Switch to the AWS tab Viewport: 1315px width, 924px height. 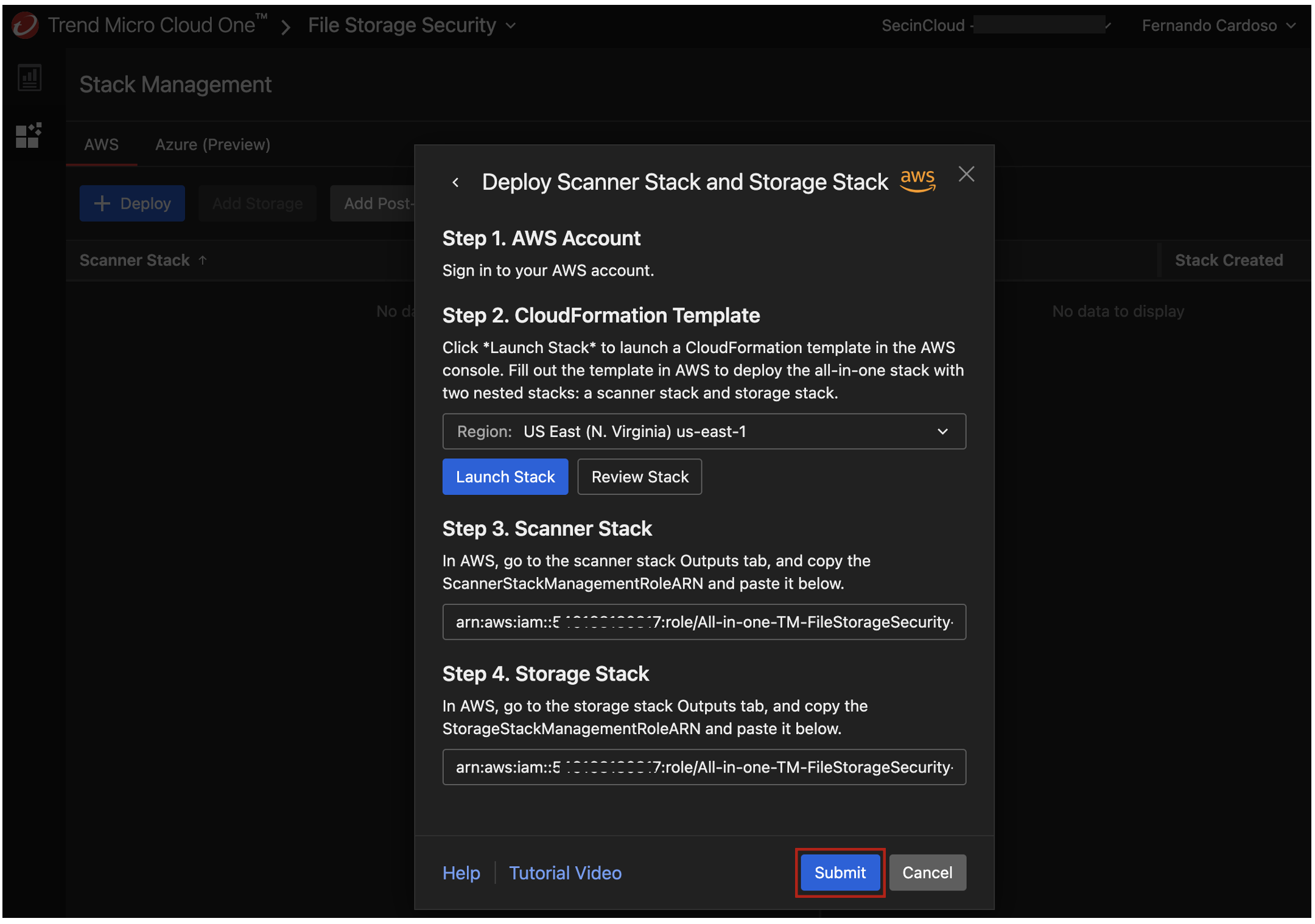(x=101, y=144)
